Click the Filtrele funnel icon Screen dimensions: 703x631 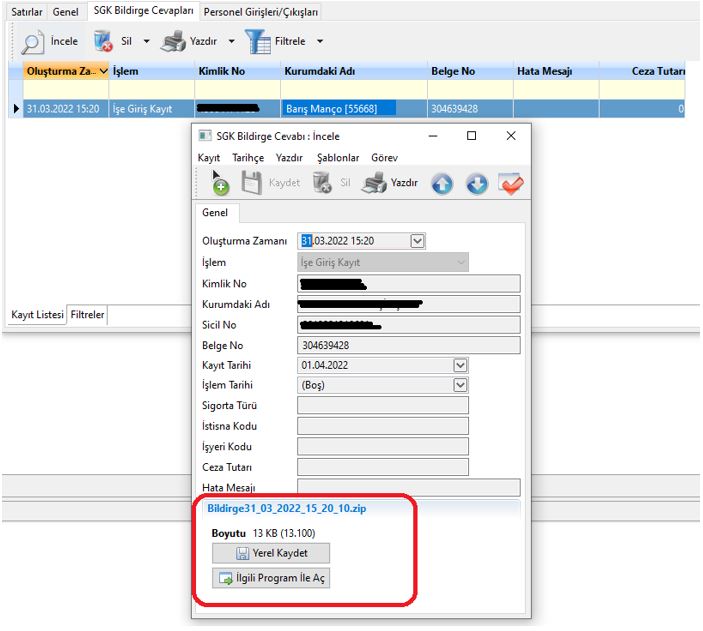pyautogui.click(x=258, y=42)
